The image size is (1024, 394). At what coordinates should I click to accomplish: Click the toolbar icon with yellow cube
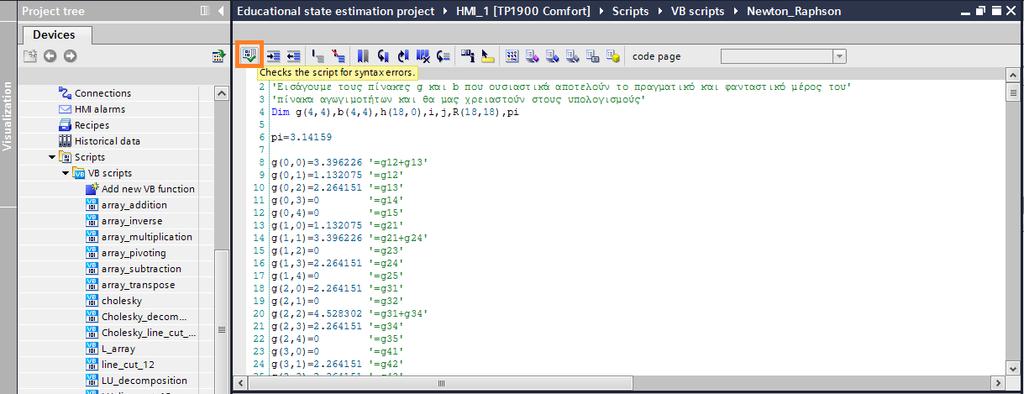click(x=612, y=57)
